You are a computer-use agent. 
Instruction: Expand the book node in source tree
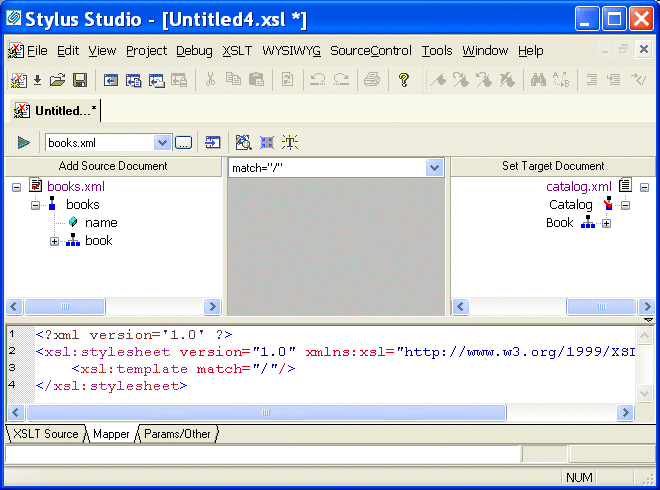click(55, 241)
